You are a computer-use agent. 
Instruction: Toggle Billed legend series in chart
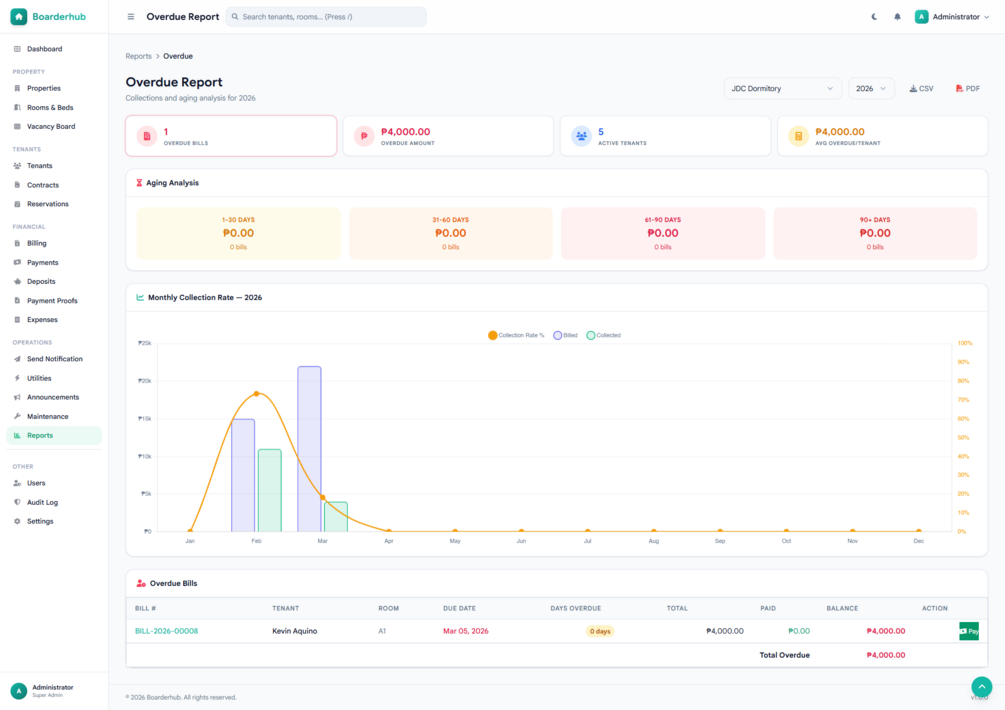[x=565, y=335]
